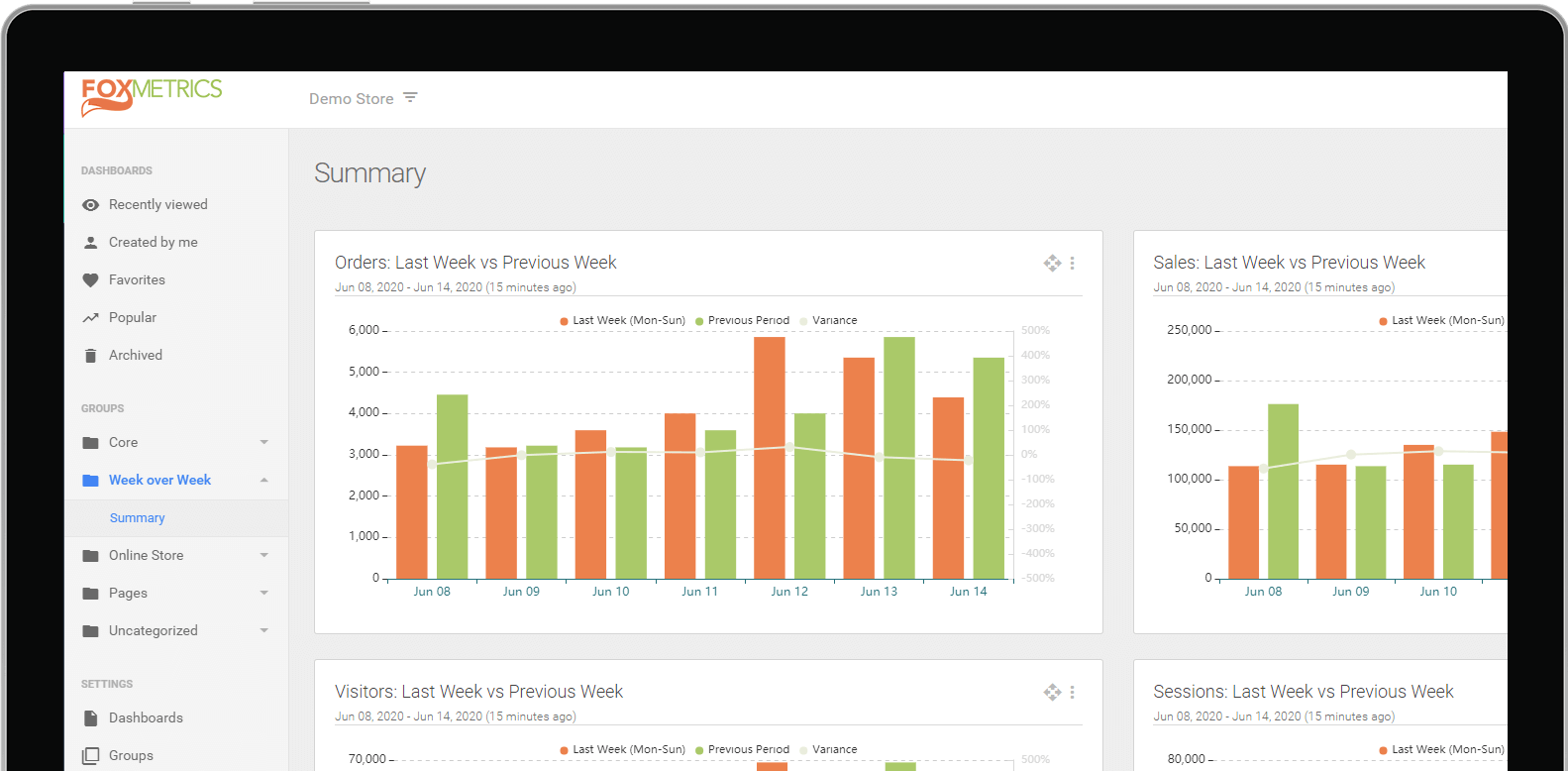
Task: Expand the Online Store group arrow
Action: [264, 556]
